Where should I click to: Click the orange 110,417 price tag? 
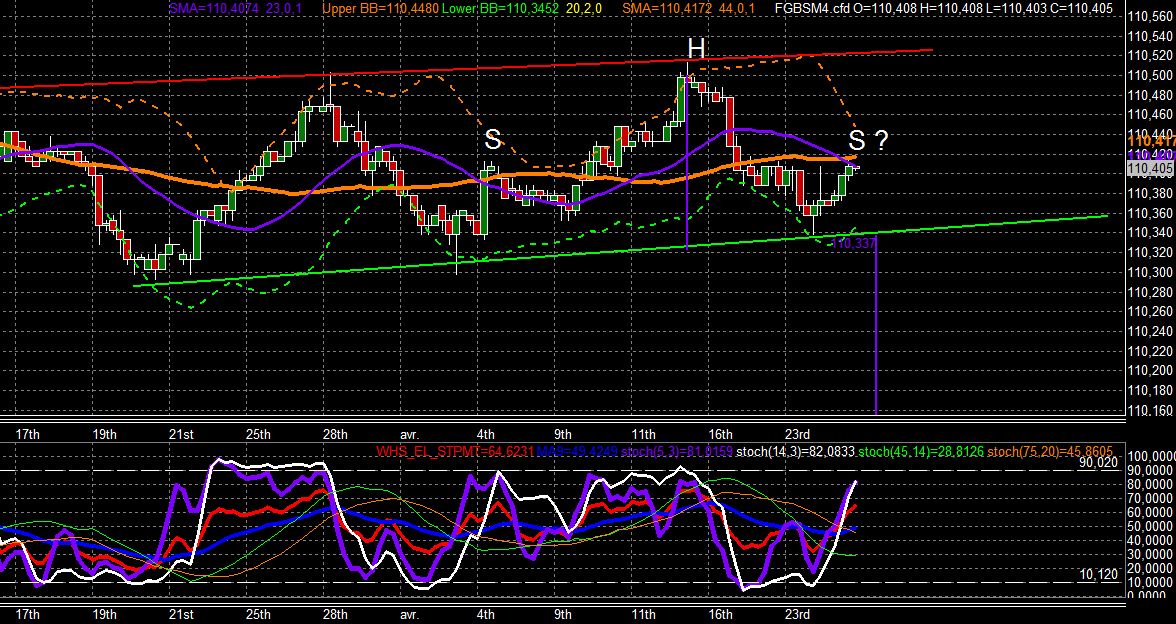point(1151,141)
